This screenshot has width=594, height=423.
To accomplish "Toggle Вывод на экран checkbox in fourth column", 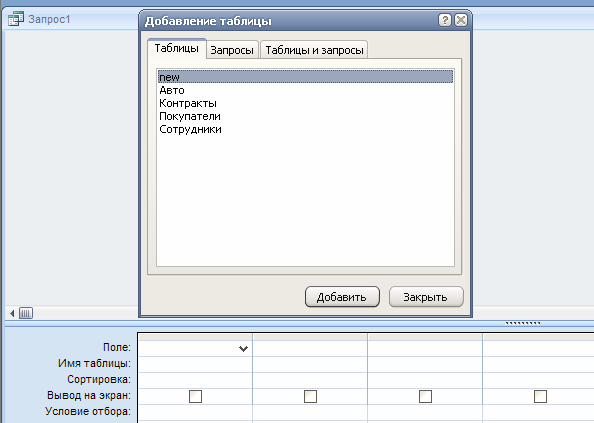I will pos(540,396).
